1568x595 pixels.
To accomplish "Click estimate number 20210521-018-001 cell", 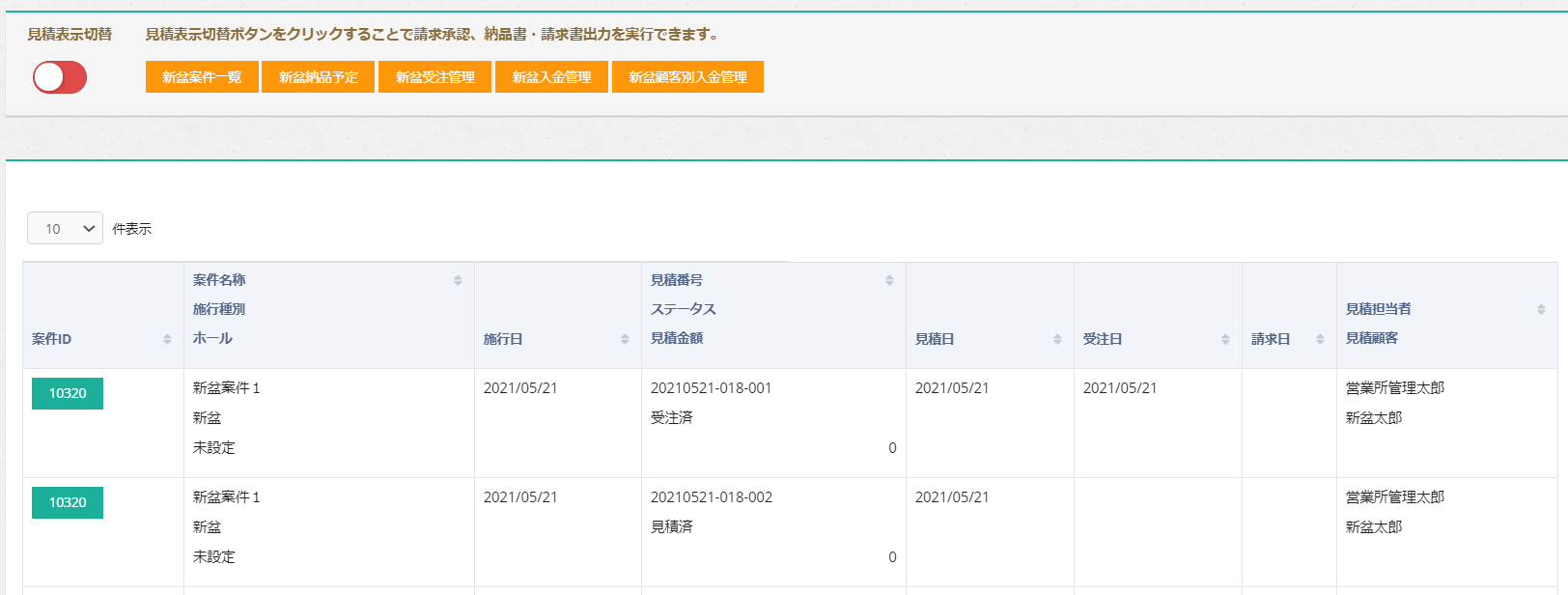I will click(711, 388).
